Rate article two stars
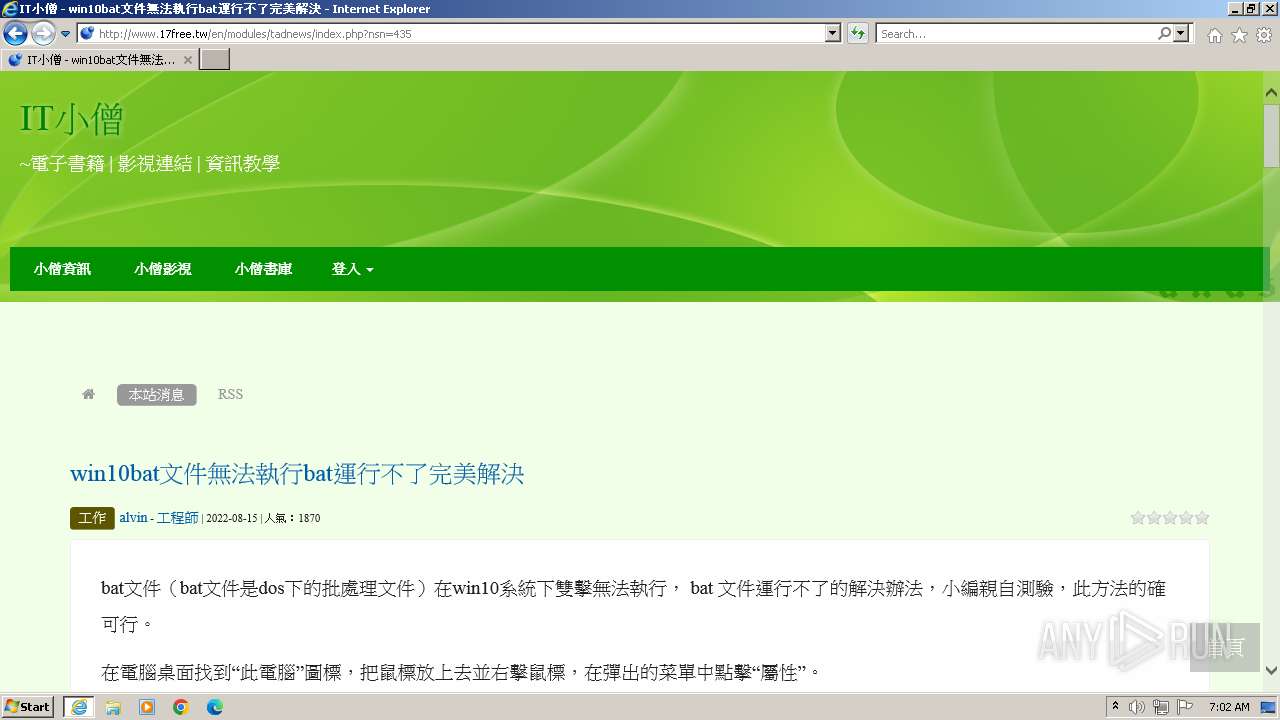Screen dimensions: 1280x720 pyautogui.click(x=1154, y=518)
